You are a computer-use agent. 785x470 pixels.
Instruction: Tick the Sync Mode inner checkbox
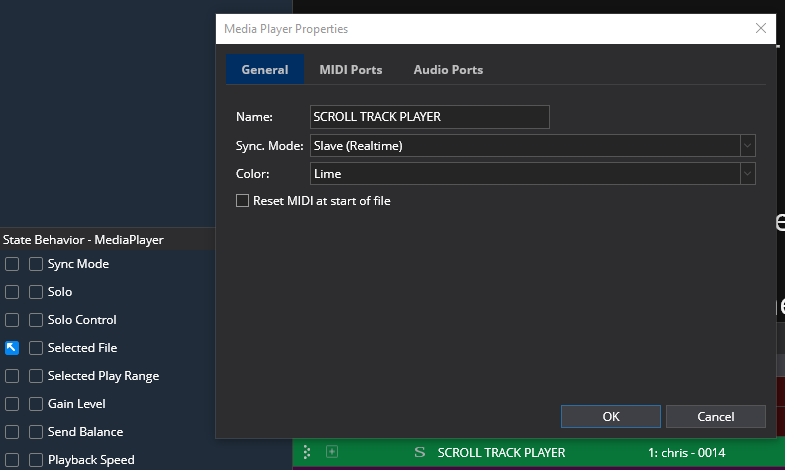36,264
